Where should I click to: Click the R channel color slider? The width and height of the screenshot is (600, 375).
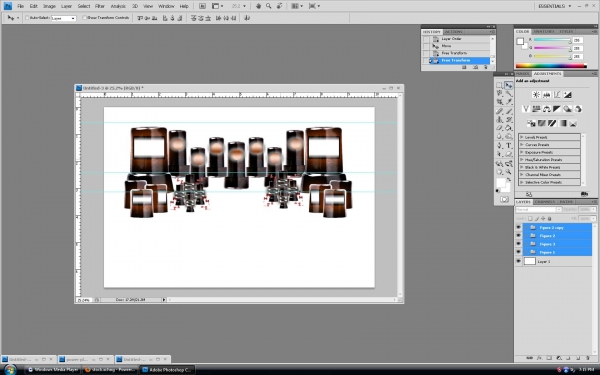click(552, 40)
